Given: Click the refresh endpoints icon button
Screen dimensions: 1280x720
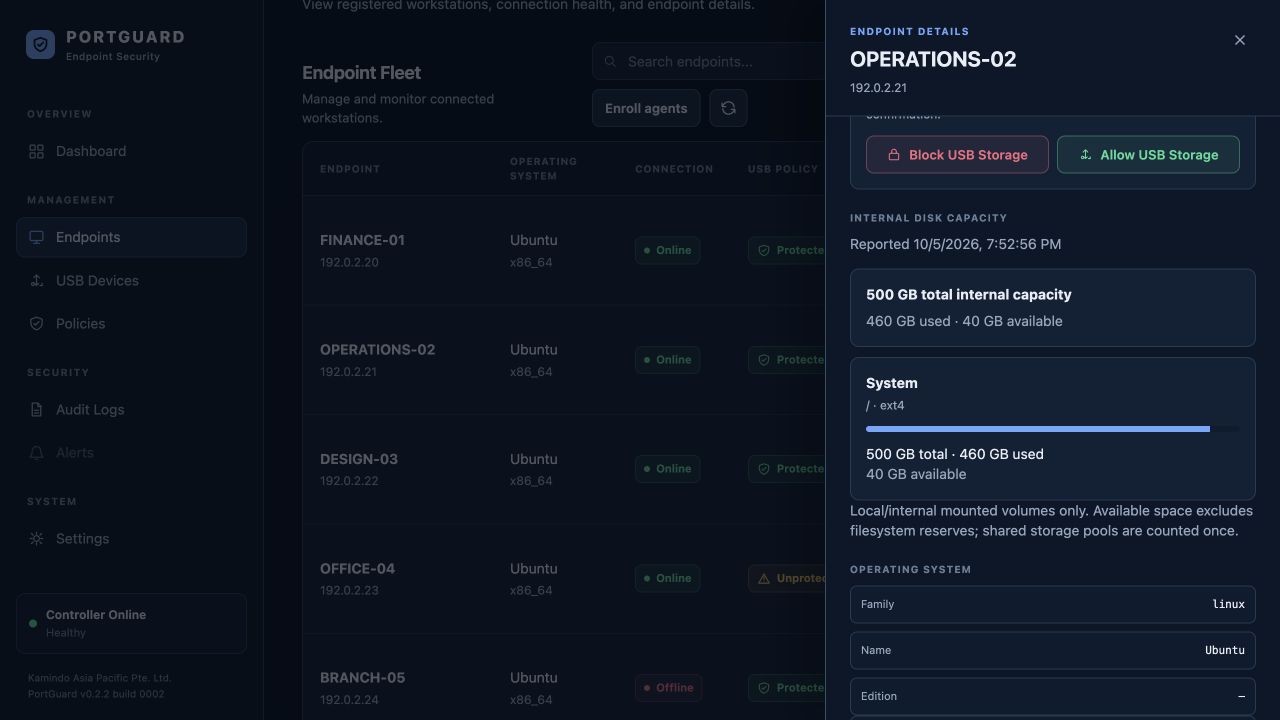Looking at the screenshot, I should point(728,108).
